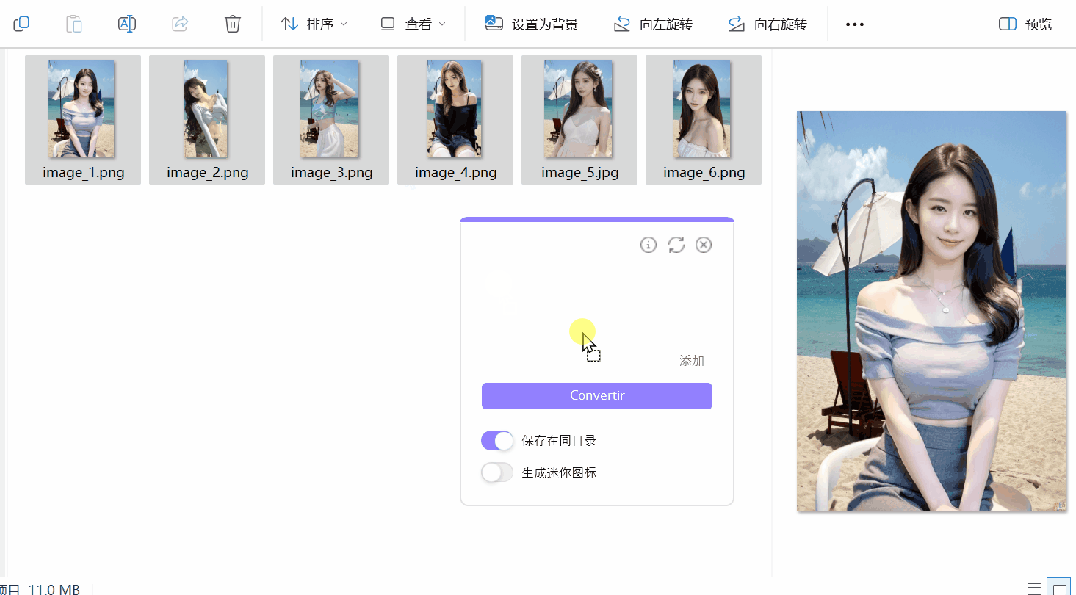The image size is (1076, 595).
Task: Open the 排序 sort dropdown
Action: coord(314,24)
